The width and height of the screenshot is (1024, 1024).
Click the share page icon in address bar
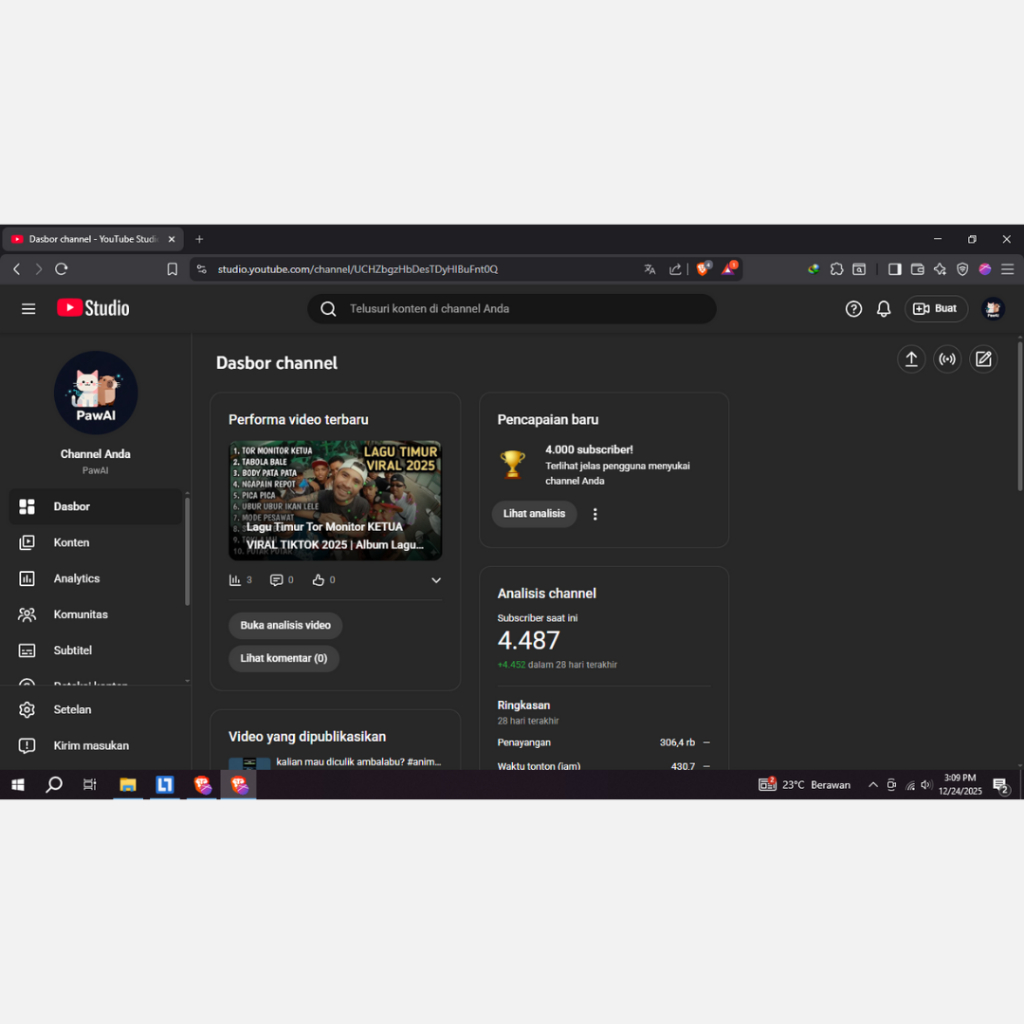tap(675, 269)
